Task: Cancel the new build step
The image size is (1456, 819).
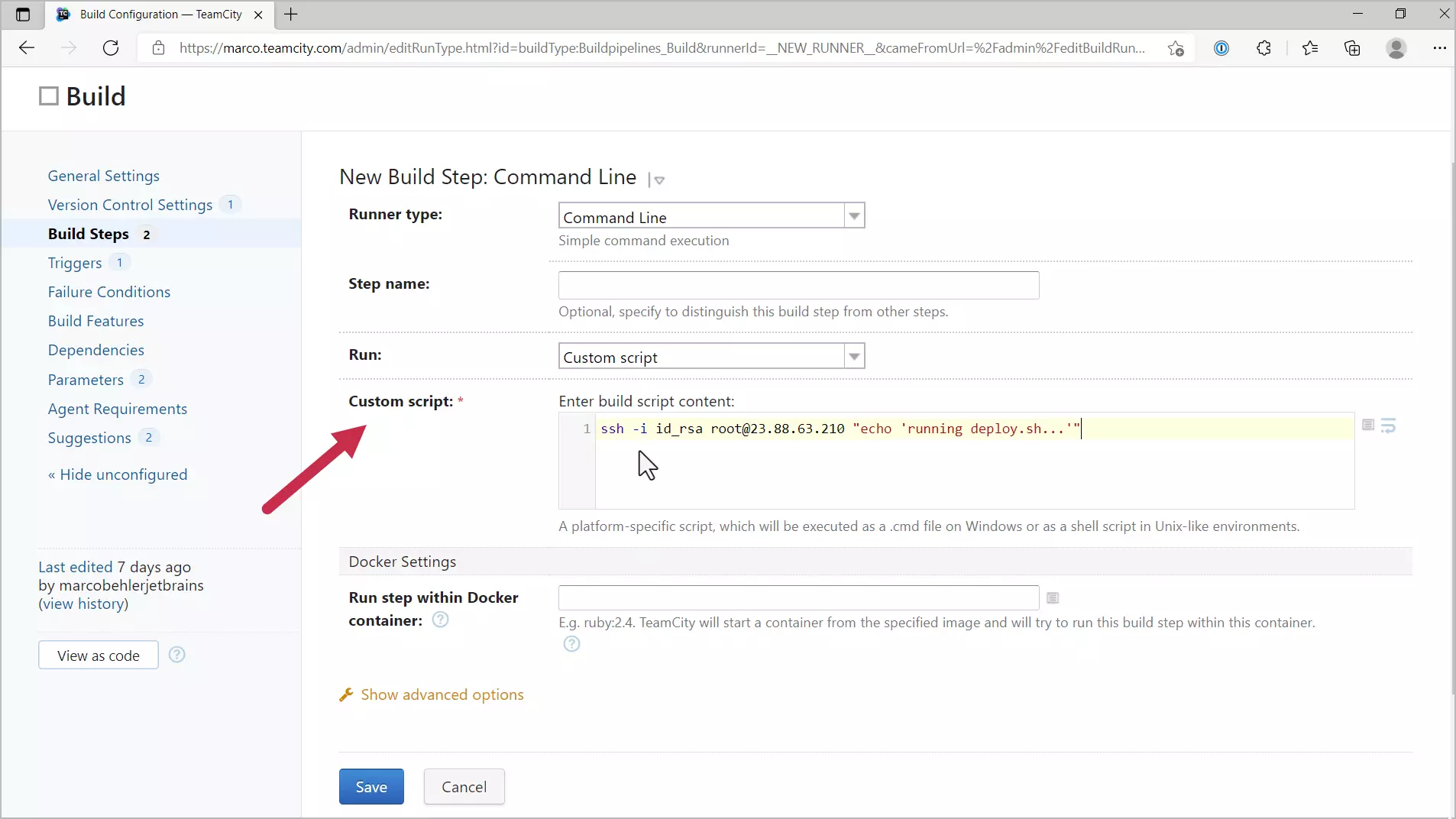Action: (464, 786)
